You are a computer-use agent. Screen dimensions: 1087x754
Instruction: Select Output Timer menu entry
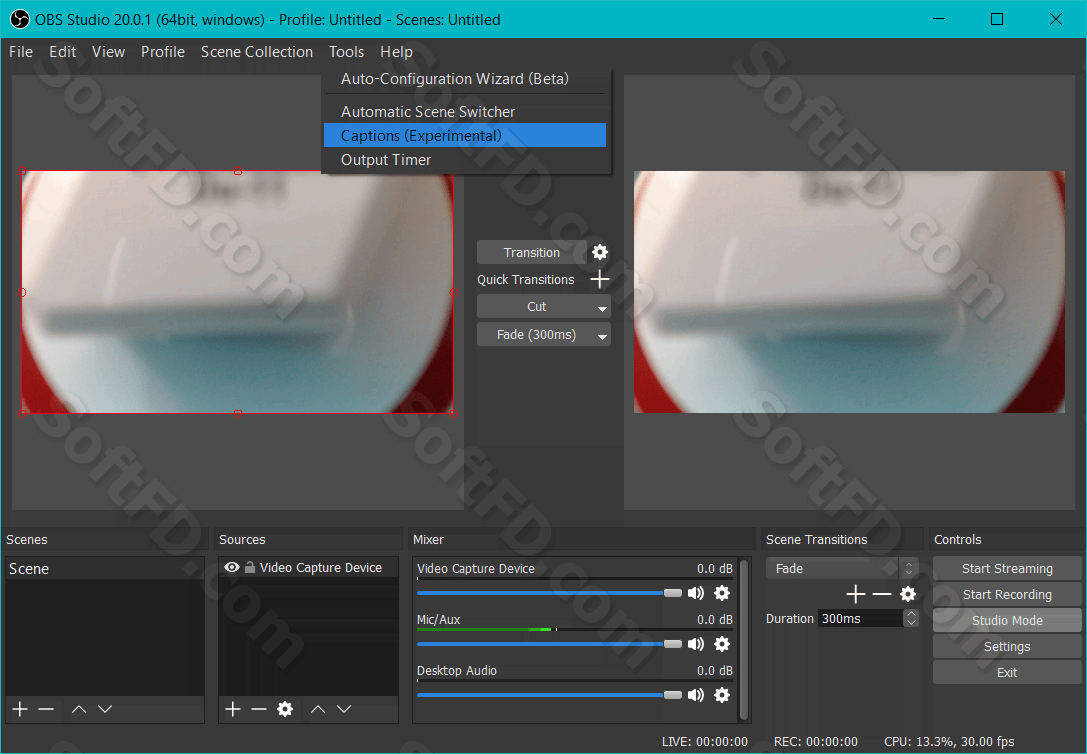click(x=465, y=159)
